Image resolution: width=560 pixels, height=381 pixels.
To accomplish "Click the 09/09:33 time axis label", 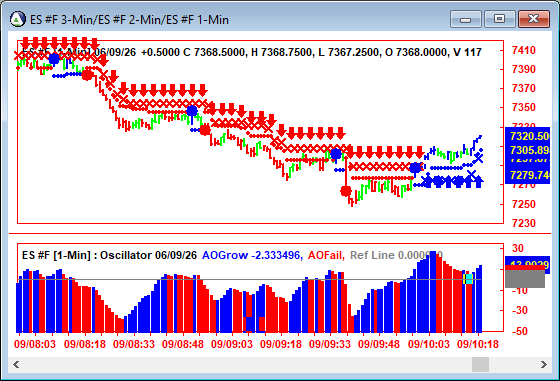I will coord(329,344).
